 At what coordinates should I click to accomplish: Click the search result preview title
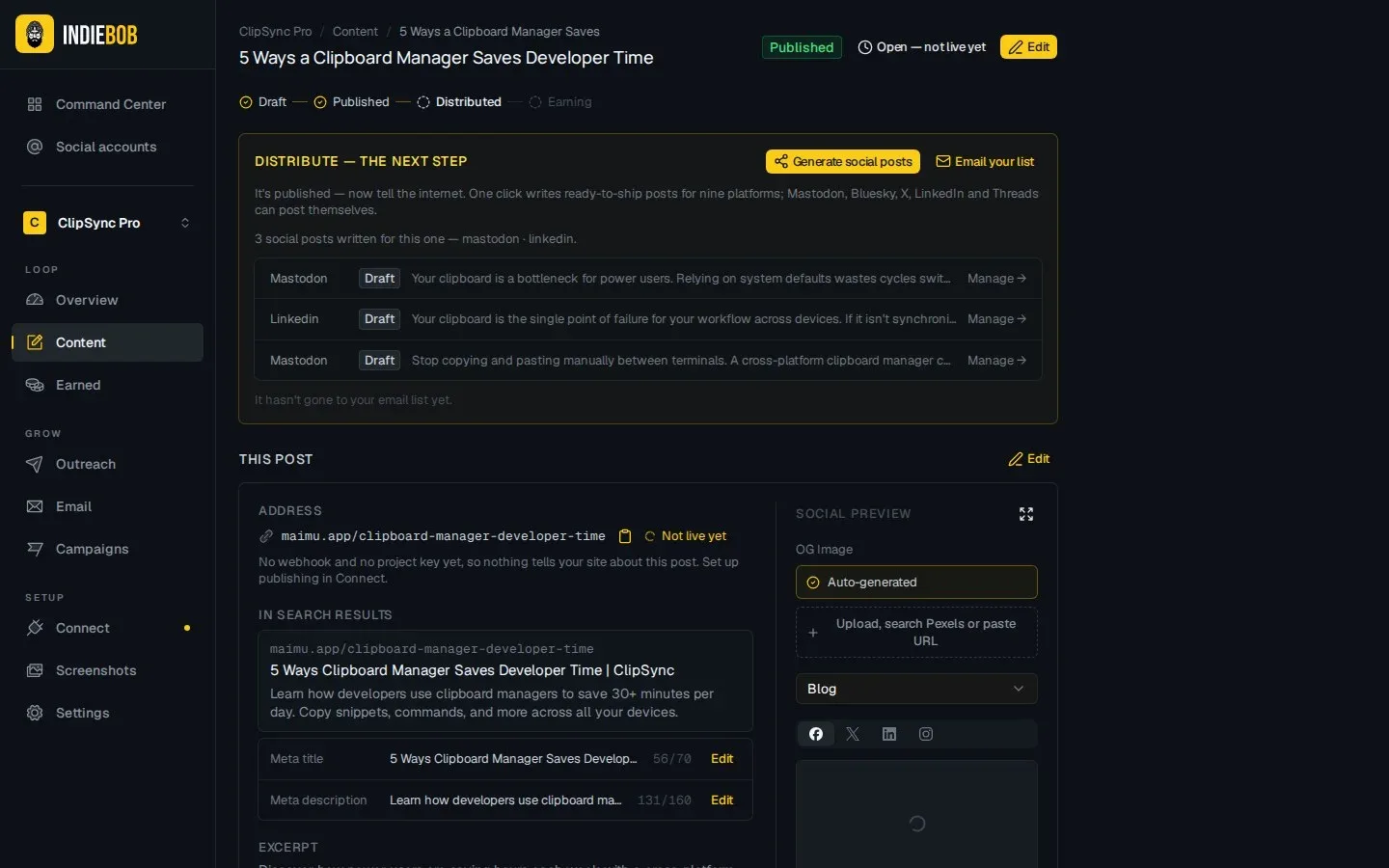coord(472,670)
